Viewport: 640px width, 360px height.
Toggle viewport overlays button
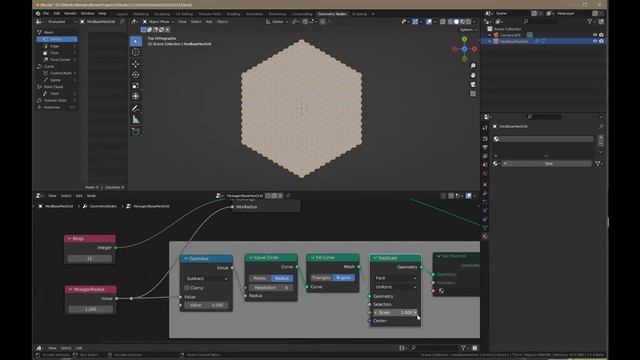pyautogui.click(x=429, y=22)
